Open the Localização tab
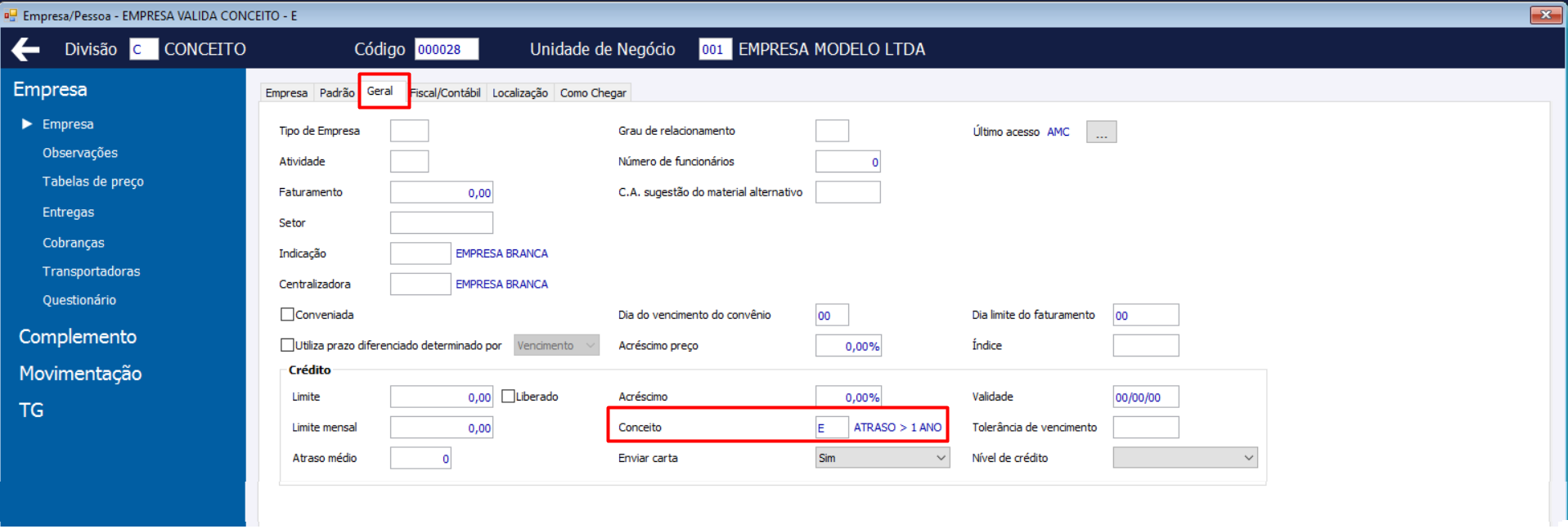Viewport: 1568px width, 529px height. click(520, 92)
